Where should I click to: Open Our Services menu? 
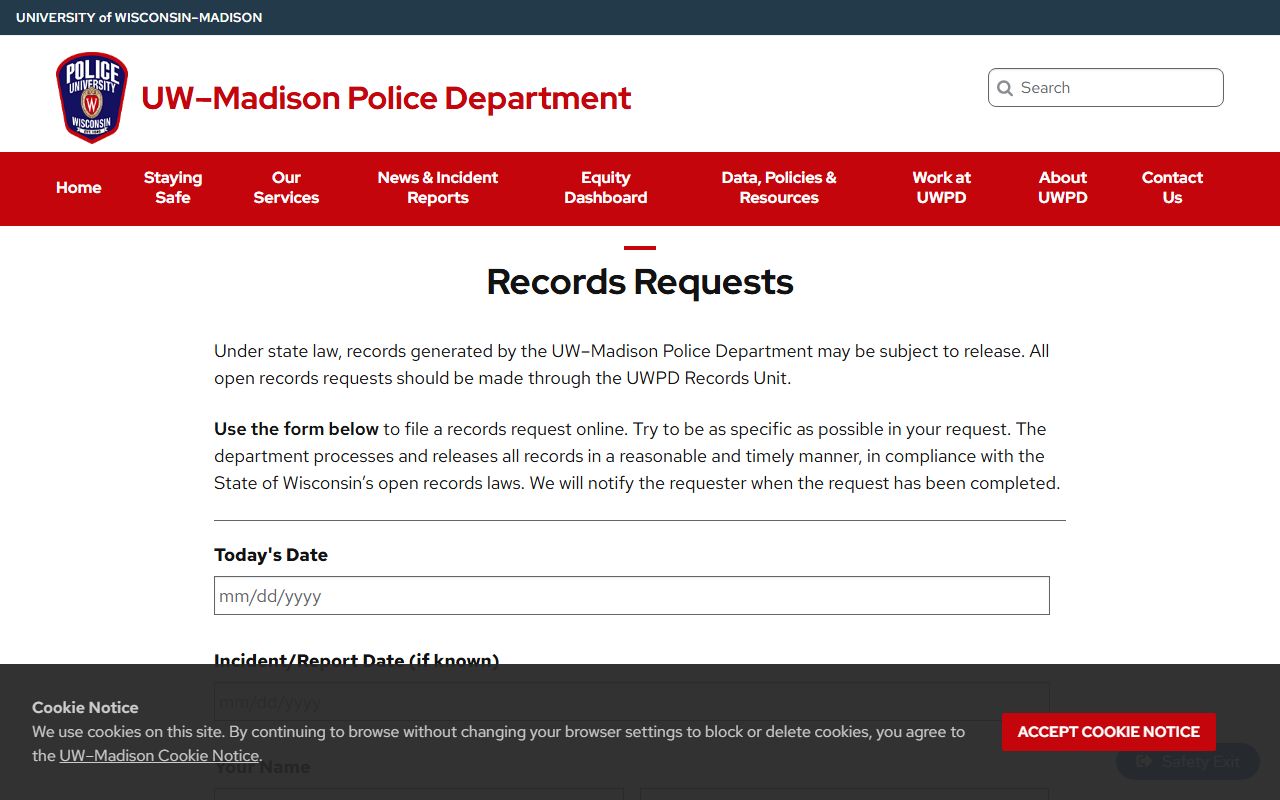pos(286,188)
